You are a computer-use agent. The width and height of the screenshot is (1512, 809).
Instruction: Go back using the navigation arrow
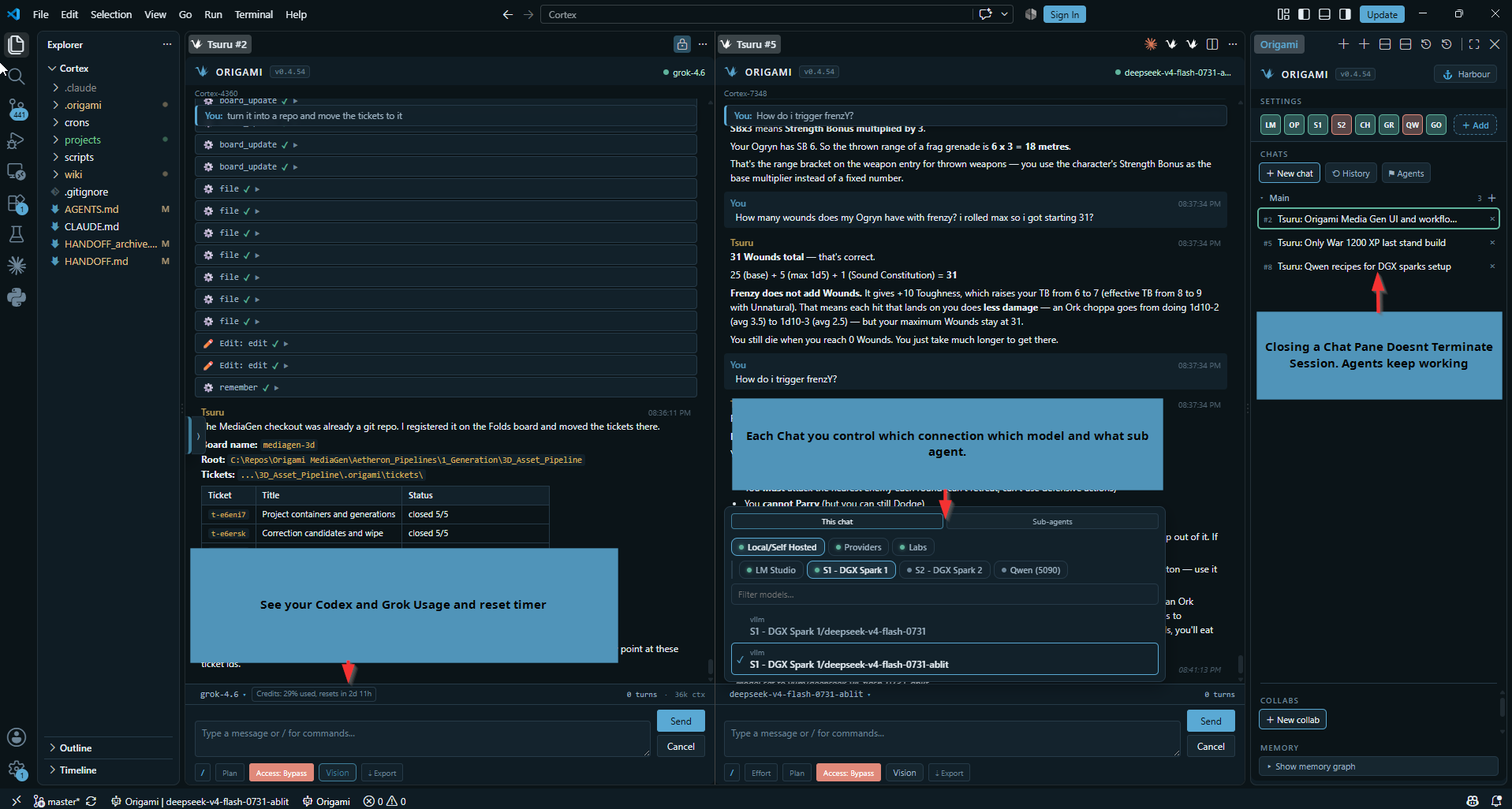507,14
